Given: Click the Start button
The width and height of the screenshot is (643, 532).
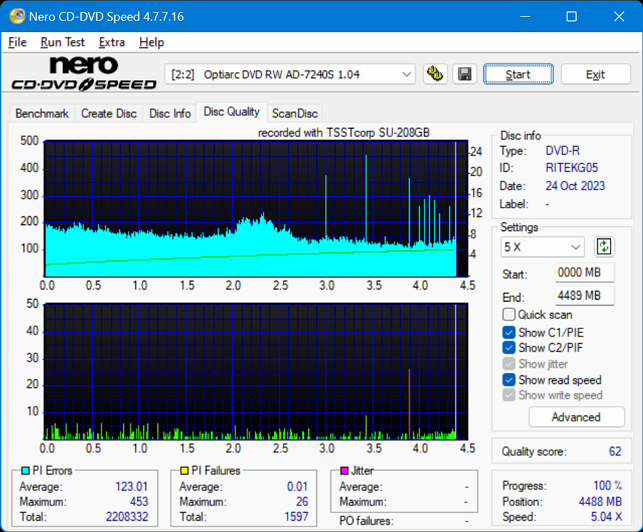Looking at the screenshot, I should point(518,74).
